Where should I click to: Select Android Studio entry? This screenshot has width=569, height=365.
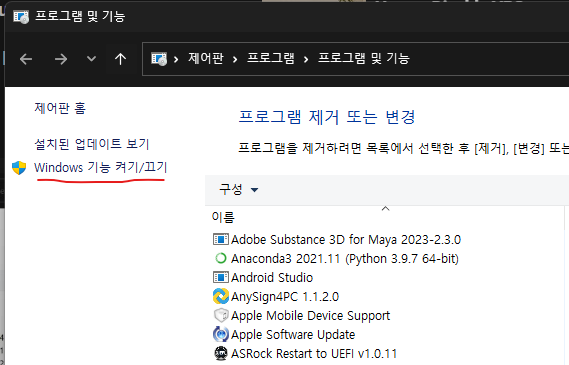[272, 278]
